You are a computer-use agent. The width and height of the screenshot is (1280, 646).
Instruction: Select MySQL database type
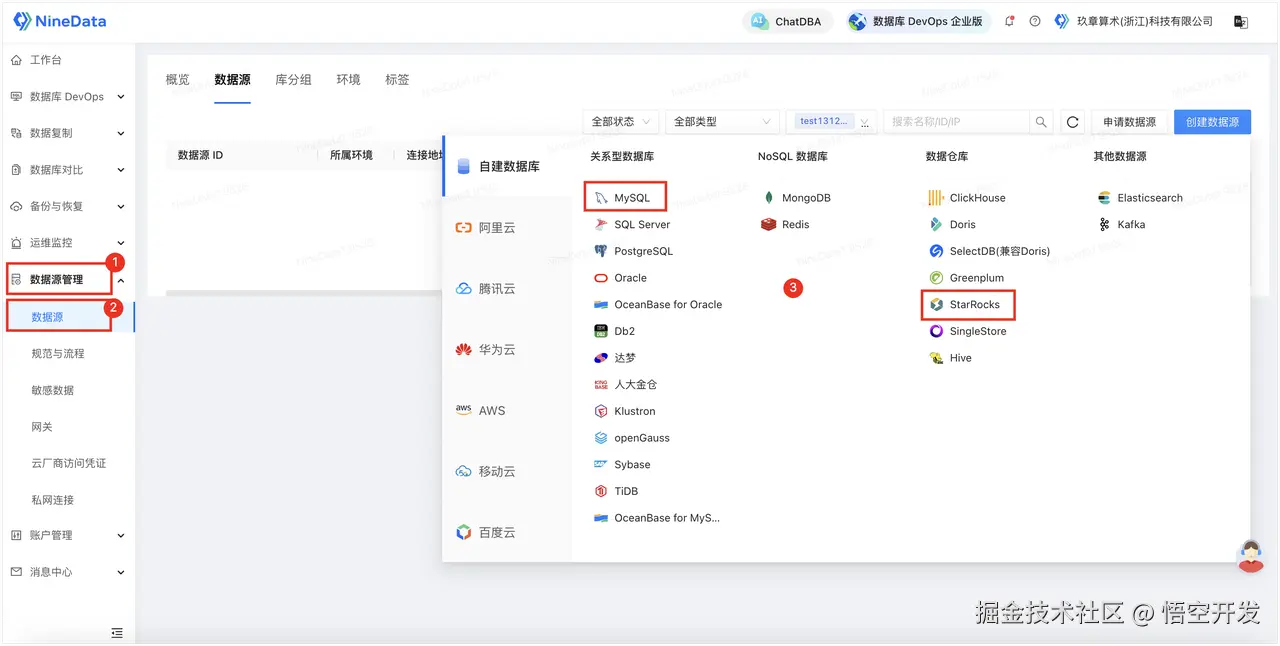[625, 198]
